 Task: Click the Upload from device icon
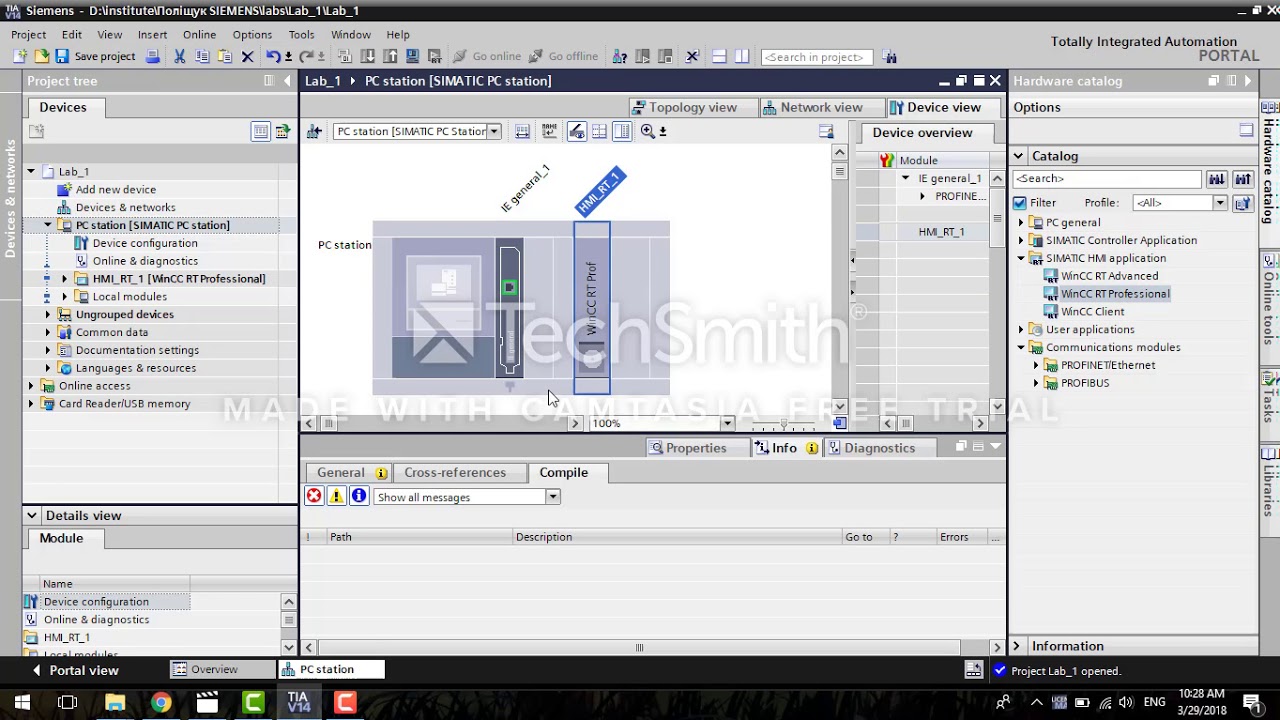click(390, 57)
